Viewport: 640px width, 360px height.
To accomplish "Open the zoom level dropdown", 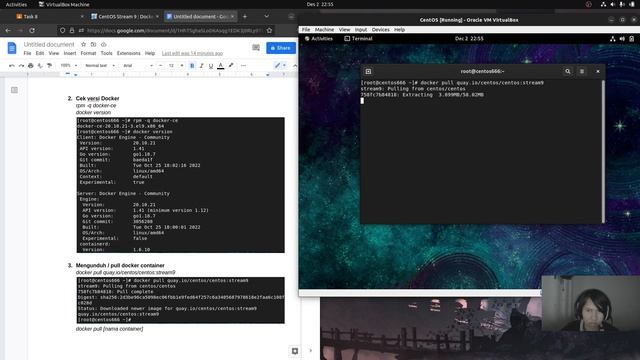I will coord(69,65).
